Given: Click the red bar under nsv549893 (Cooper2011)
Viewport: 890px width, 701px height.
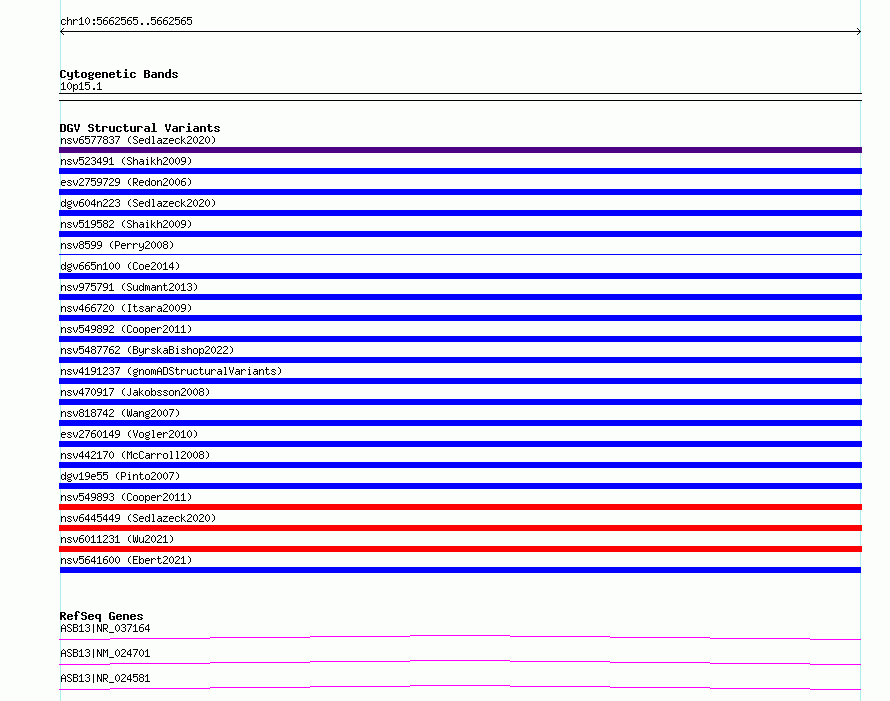Looking at the screenshot, I should 460,507.
